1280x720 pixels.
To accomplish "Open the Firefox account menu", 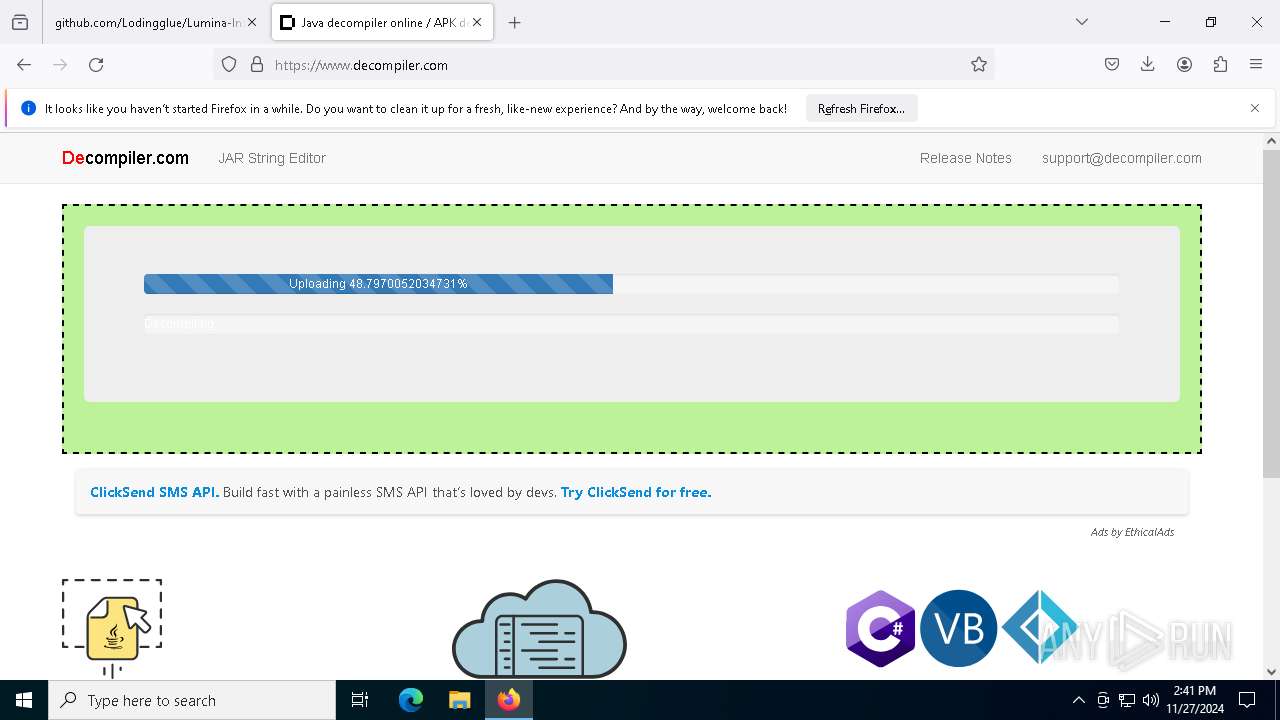I will coord(1184,64).
